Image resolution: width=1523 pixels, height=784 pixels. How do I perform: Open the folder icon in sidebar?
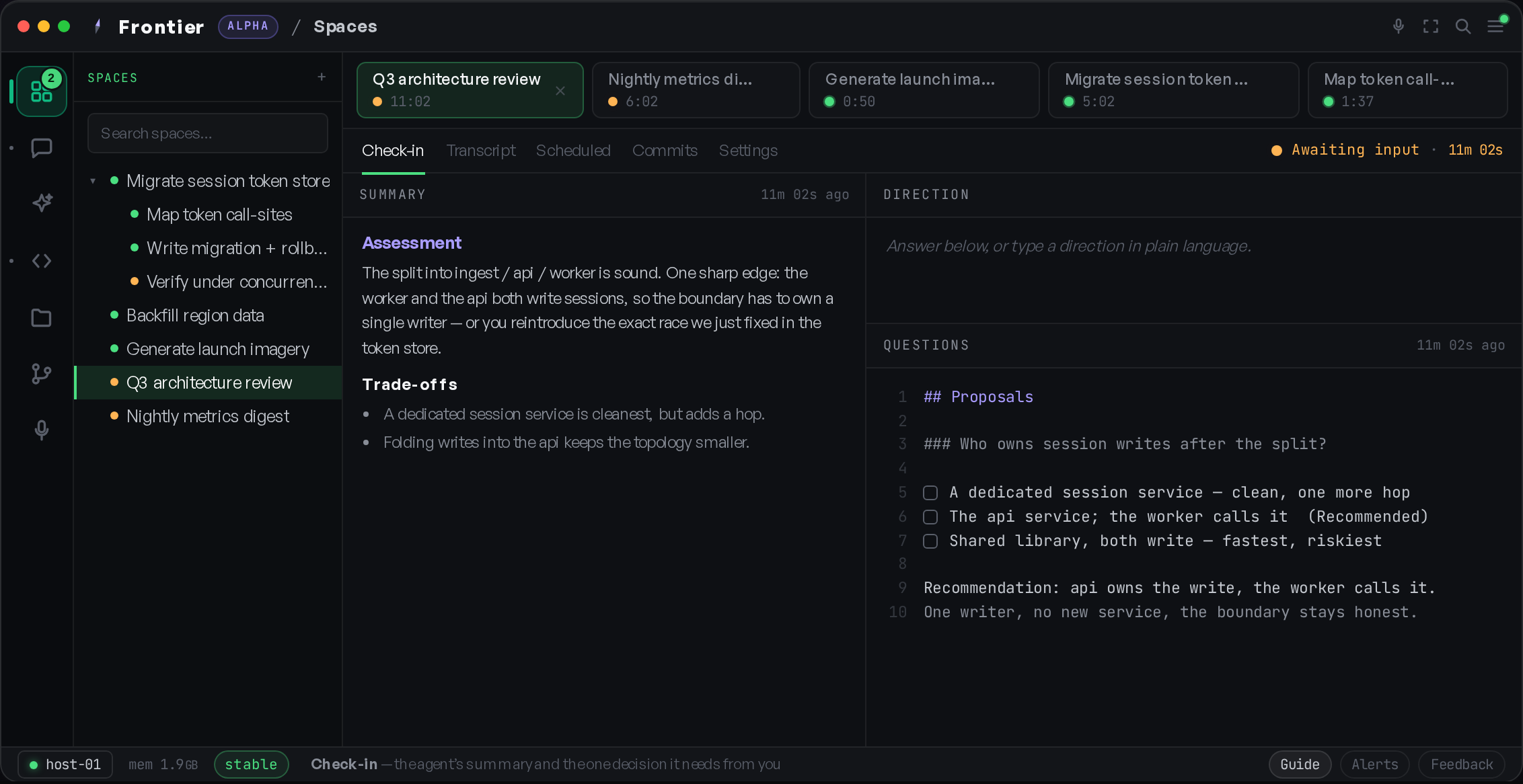tap(42, 317)
